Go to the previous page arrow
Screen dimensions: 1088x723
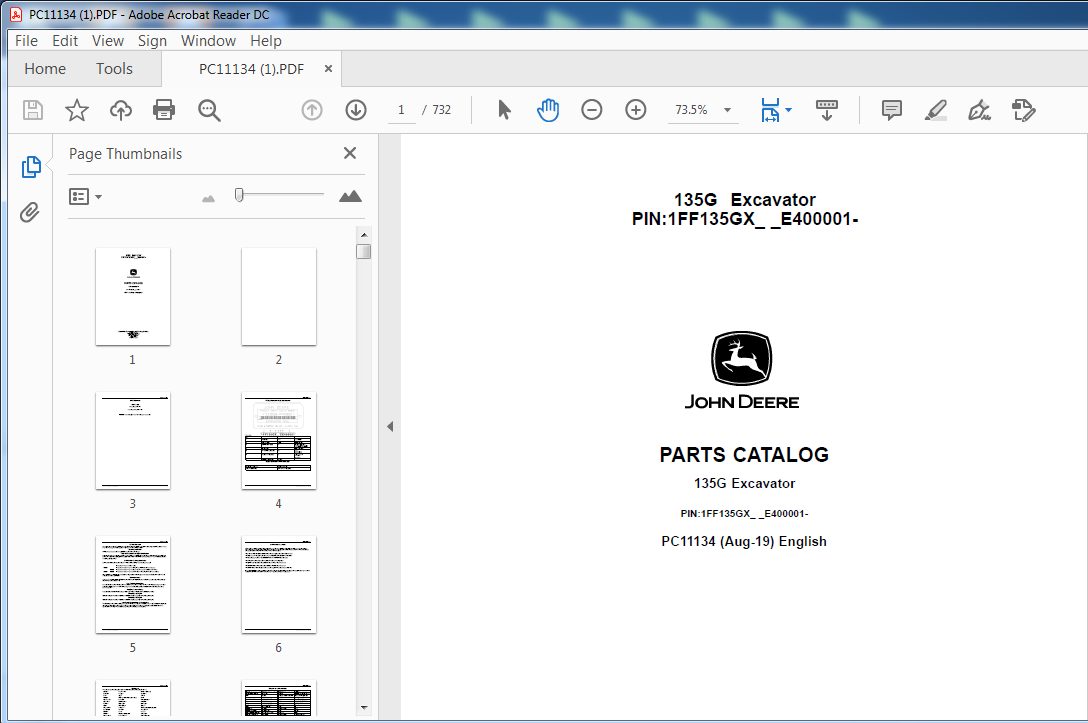pyautogui.click(x=312, y=110)
